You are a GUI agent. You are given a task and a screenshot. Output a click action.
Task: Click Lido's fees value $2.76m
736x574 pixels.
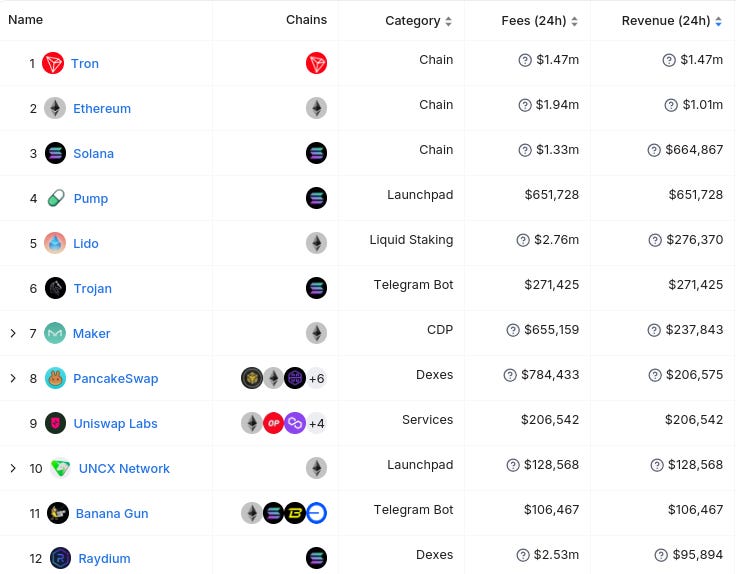click(556, 240)
